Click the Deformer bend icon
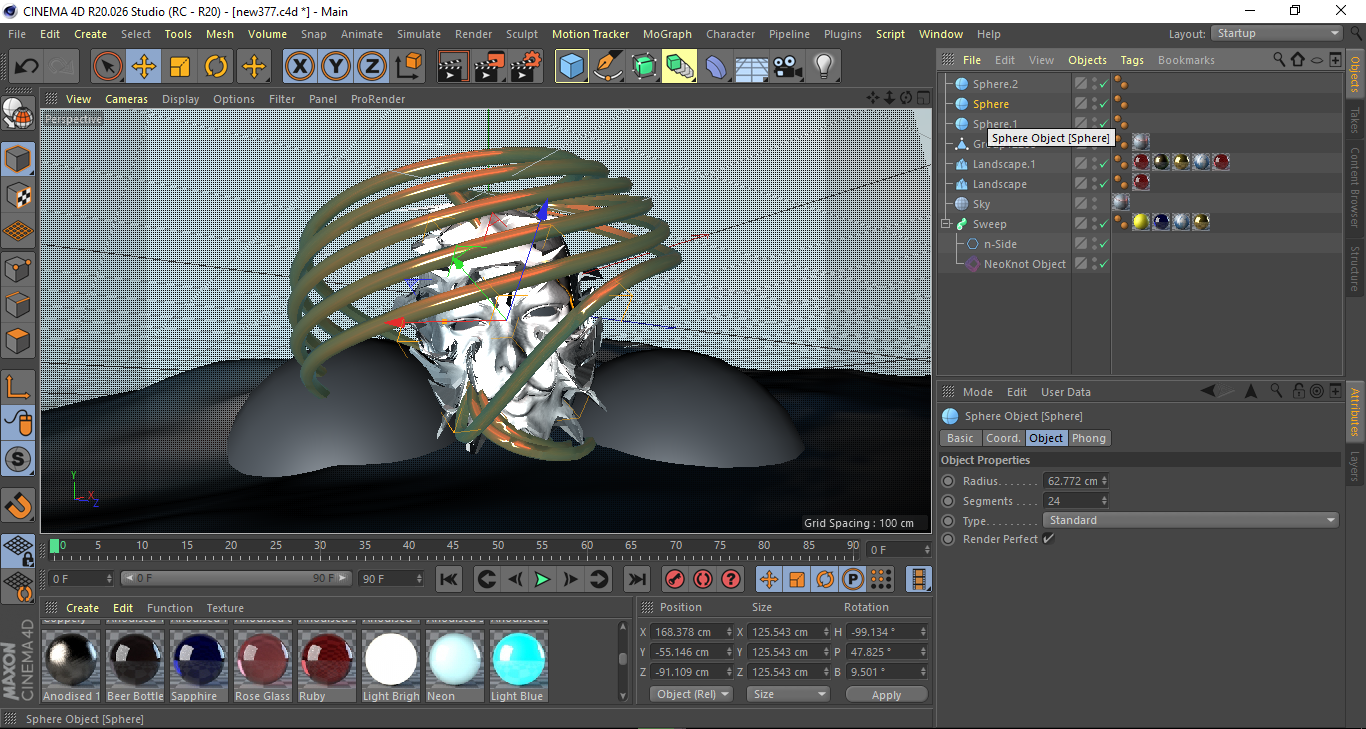The height and width of the screenshot is (729, 1366). pyautogui.click(x=716, y=67)
